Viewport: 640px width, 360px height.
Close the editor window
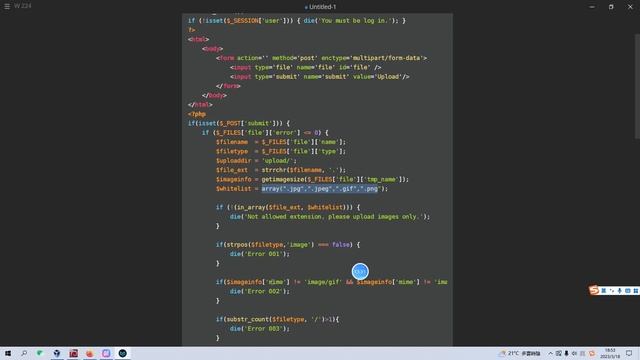tap(630, 7)
